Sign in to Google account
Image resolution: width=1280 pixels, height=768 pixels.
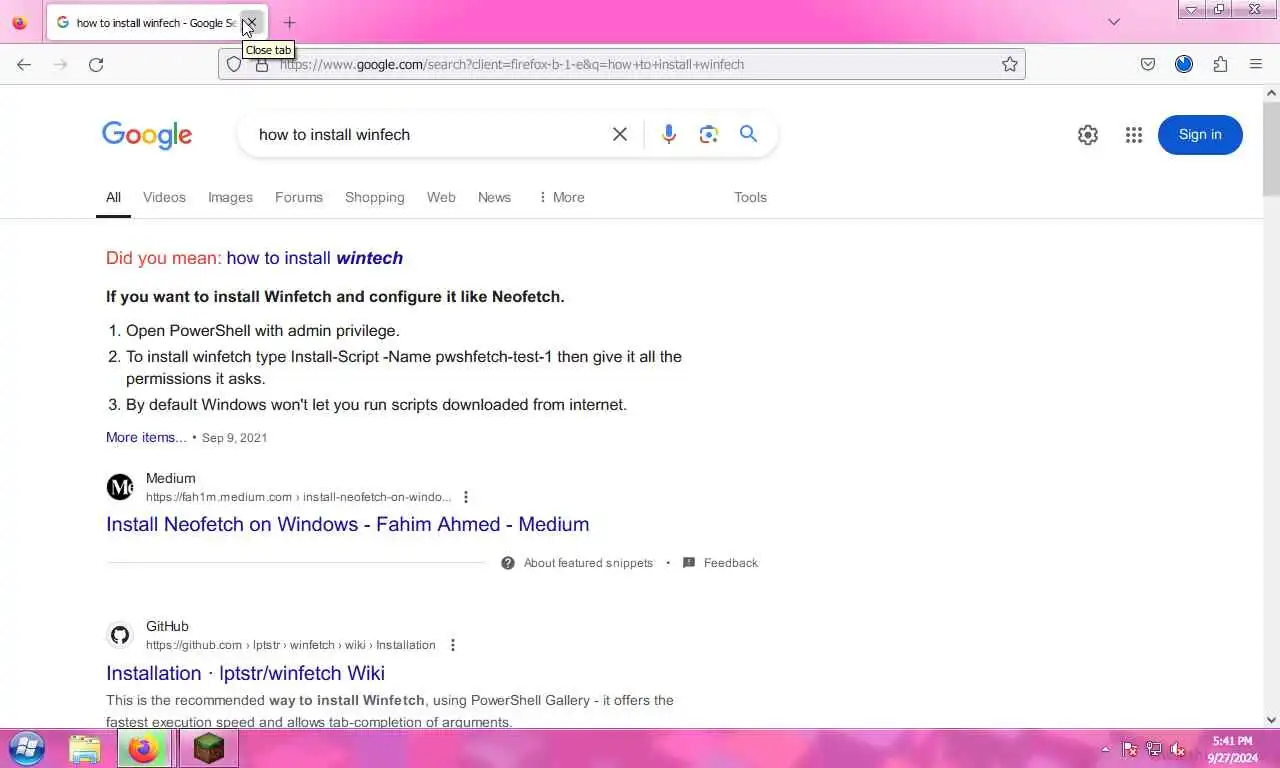pos(1200,135)
